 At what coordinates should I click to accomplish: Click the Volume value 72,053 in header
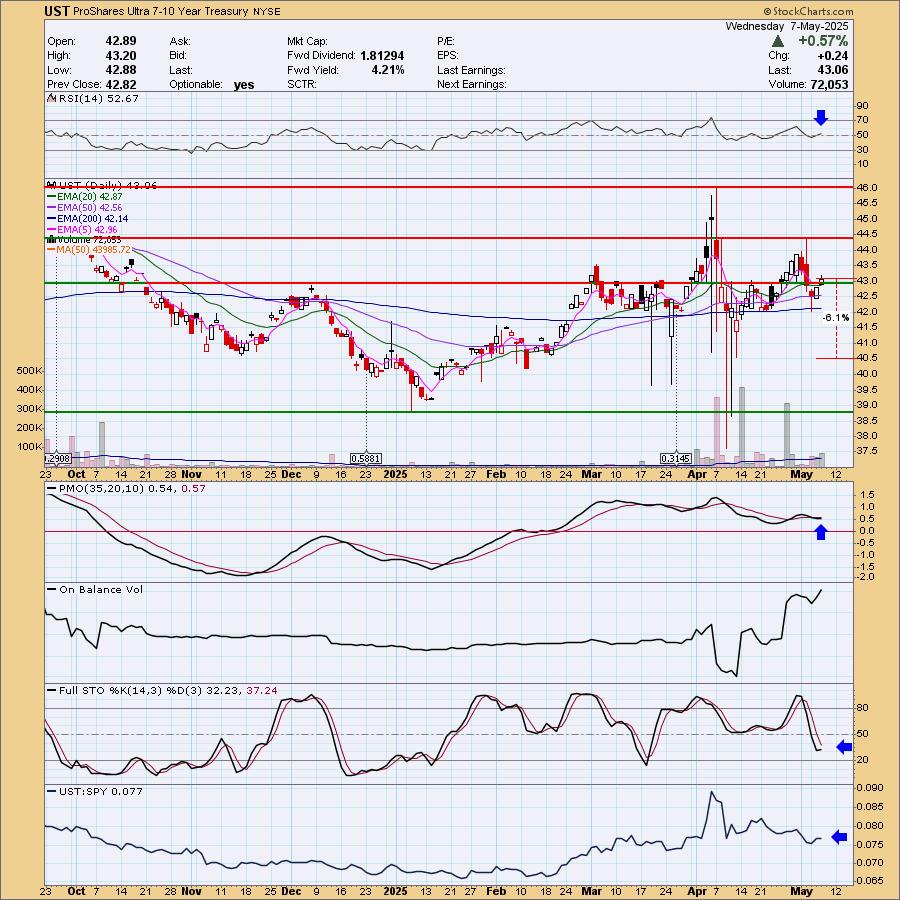(x=829, y=84)
